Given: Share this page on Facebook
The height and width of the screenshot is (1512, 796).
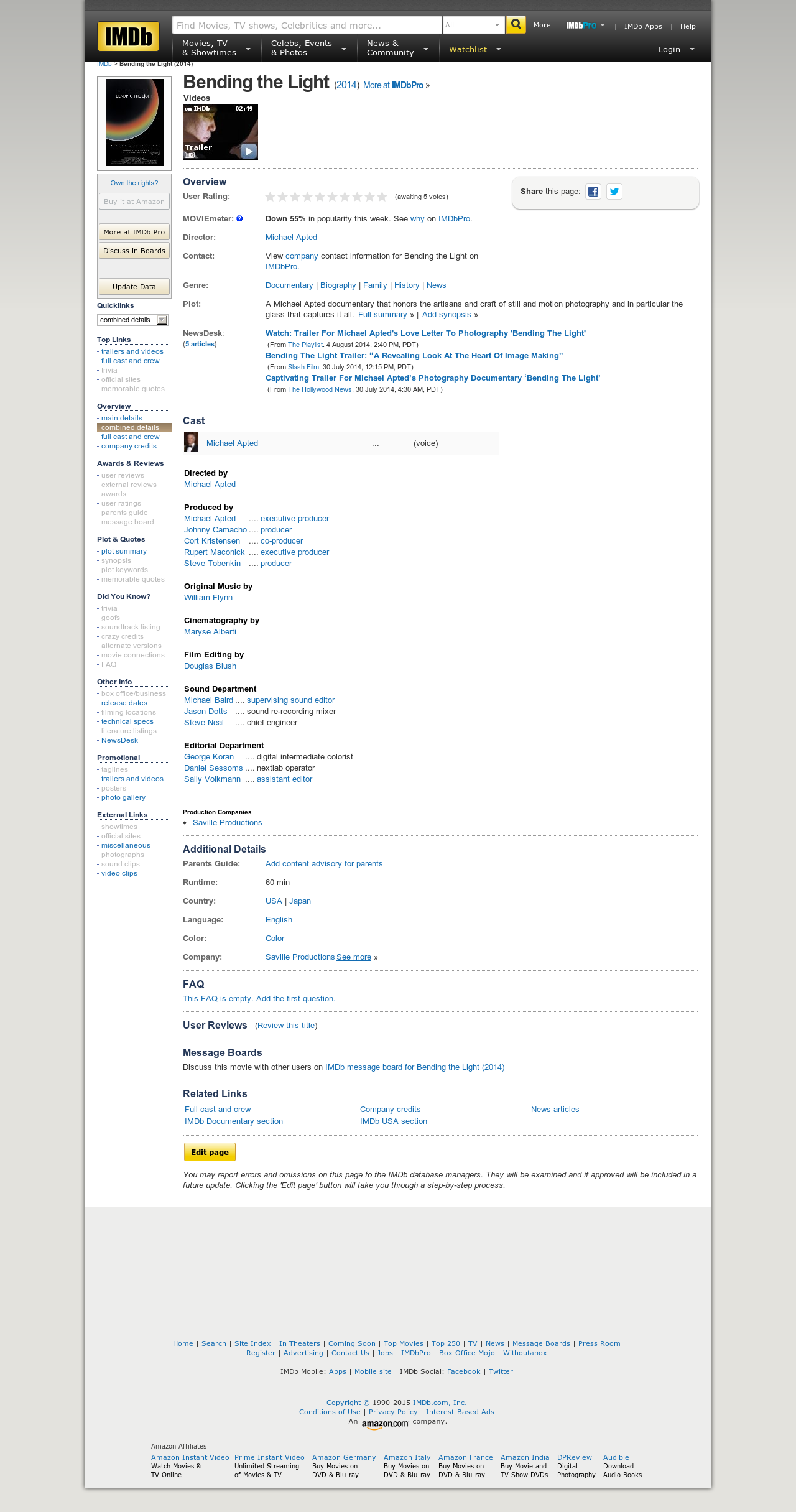Looking at the screenshot, I should [593, 192].
